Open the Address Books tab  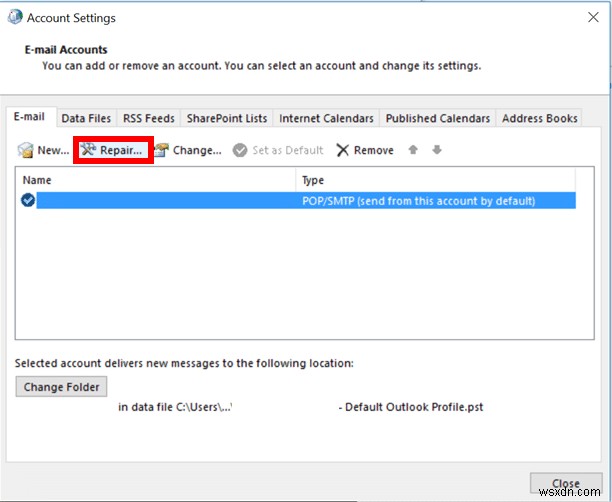[x=539, y=118]
